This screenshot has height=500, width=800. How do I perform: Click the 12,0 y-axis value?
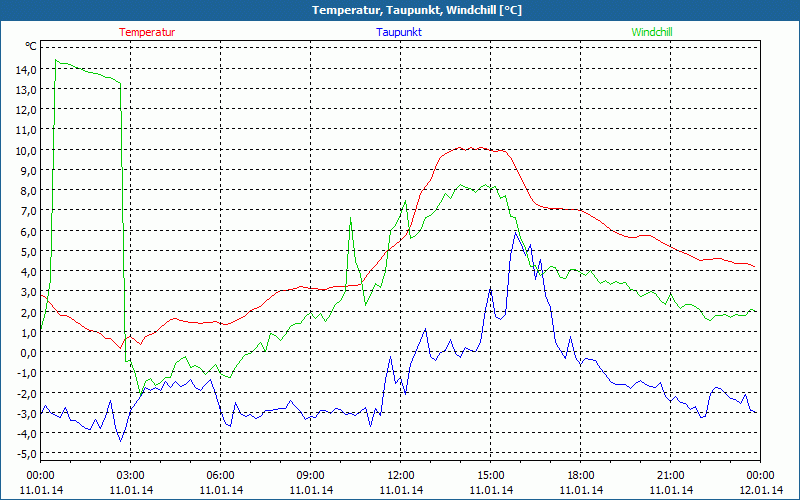click(x=27, y=110)
